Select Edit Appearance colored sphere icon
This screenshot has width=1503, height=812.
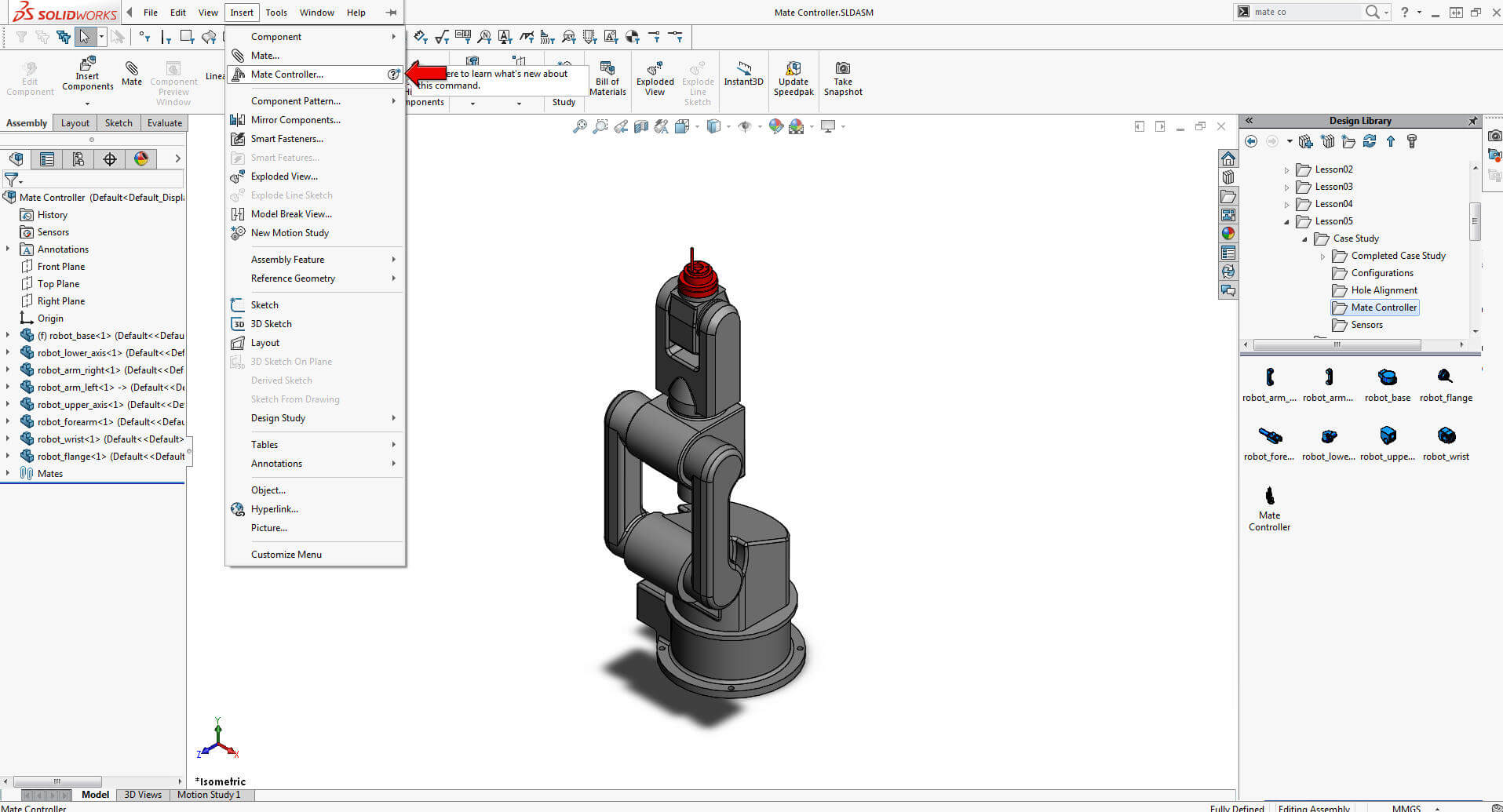coord(776,126)
